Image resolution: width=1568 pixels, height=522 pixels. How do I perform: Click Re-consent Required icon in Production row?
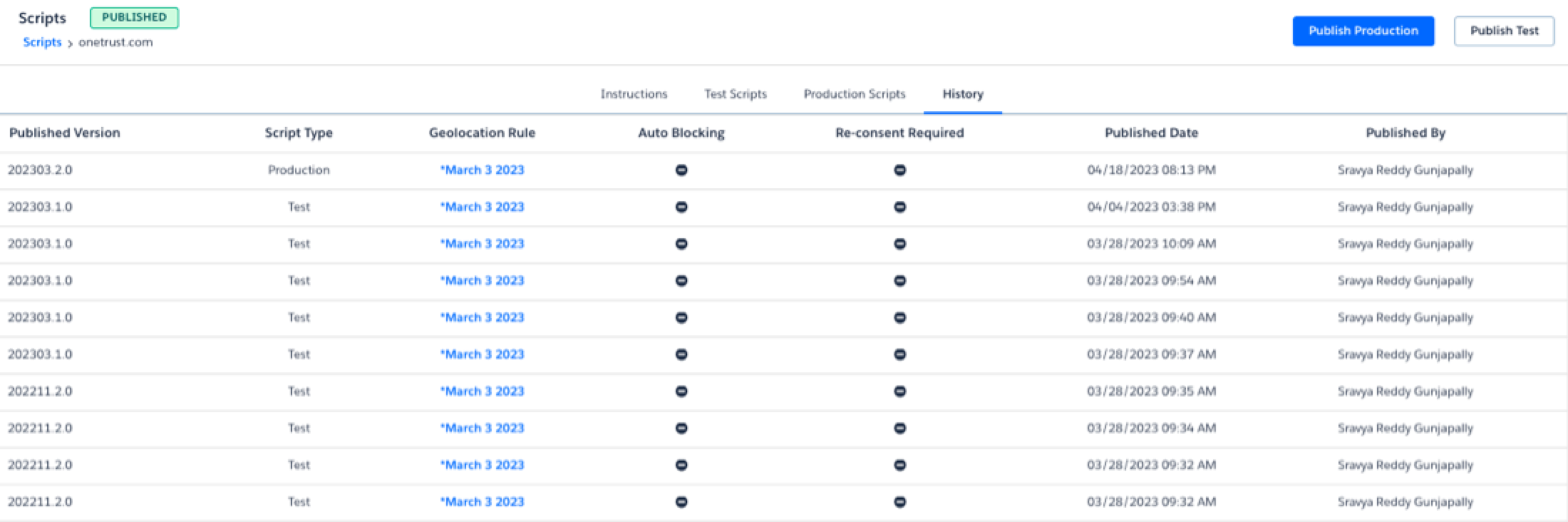pos(899,170)
